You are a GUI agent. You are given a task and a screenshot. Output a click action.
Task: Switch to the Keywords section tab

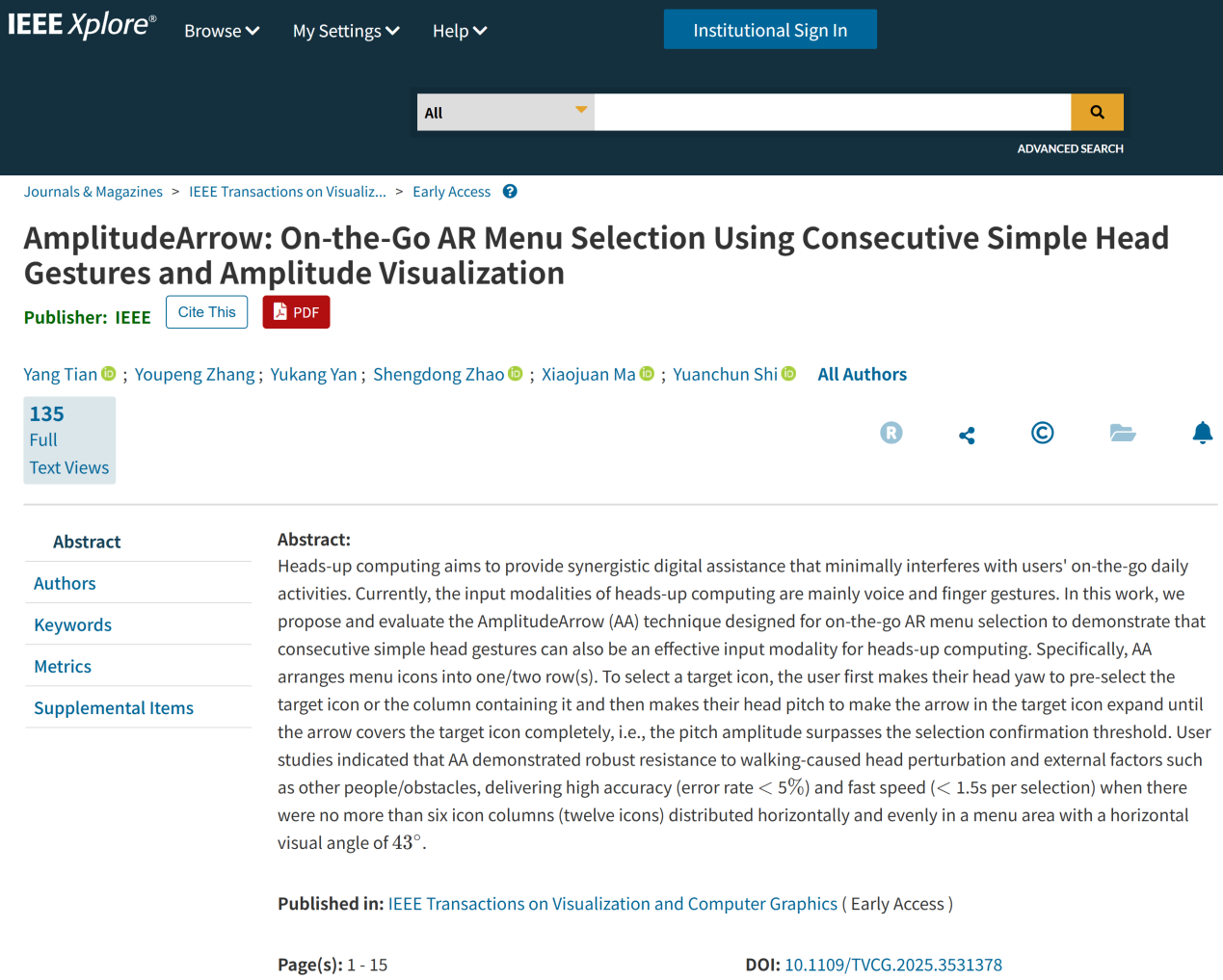tap(72, 624)
